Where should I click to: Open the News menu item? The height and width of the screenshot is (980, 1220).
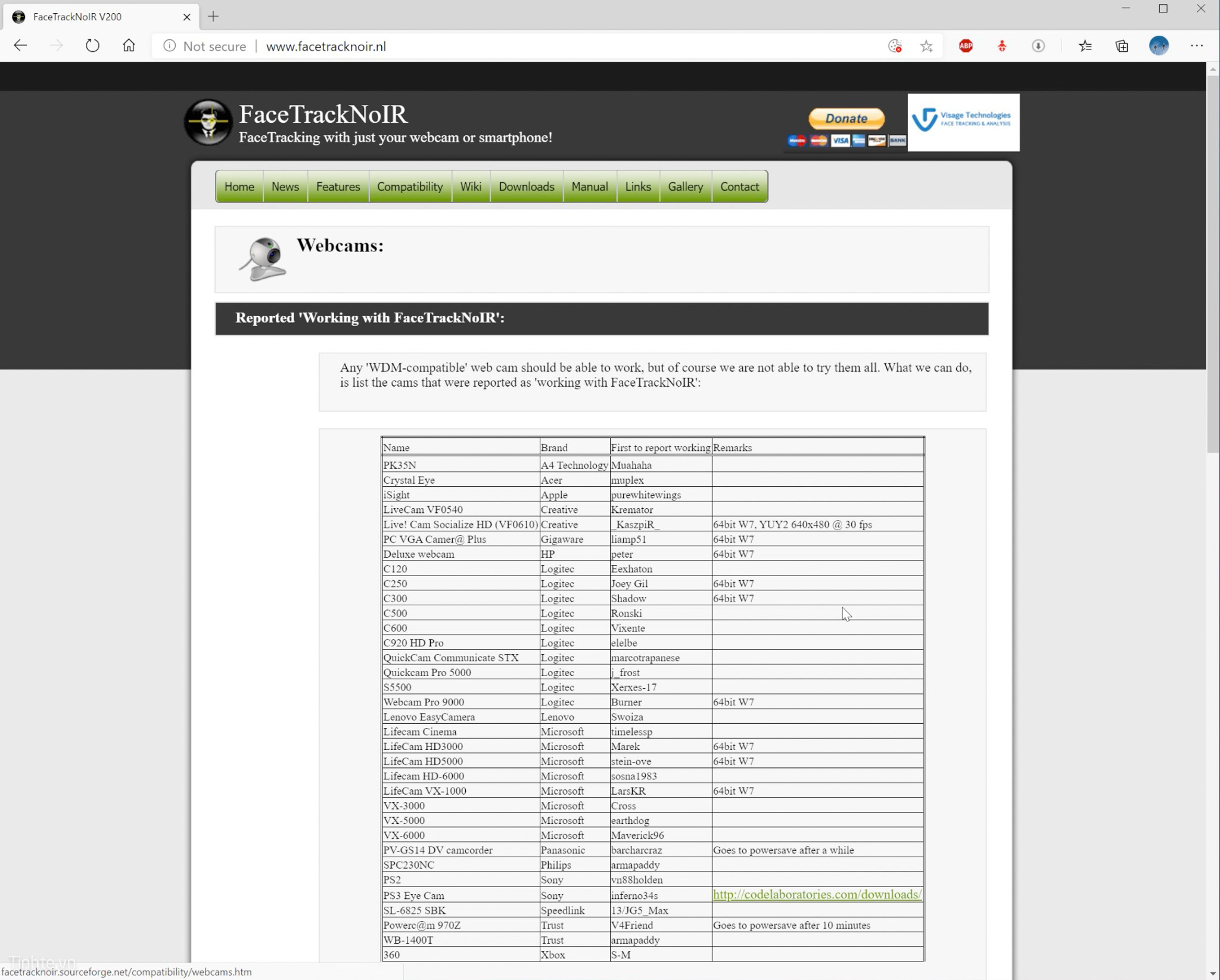[285, 186]
